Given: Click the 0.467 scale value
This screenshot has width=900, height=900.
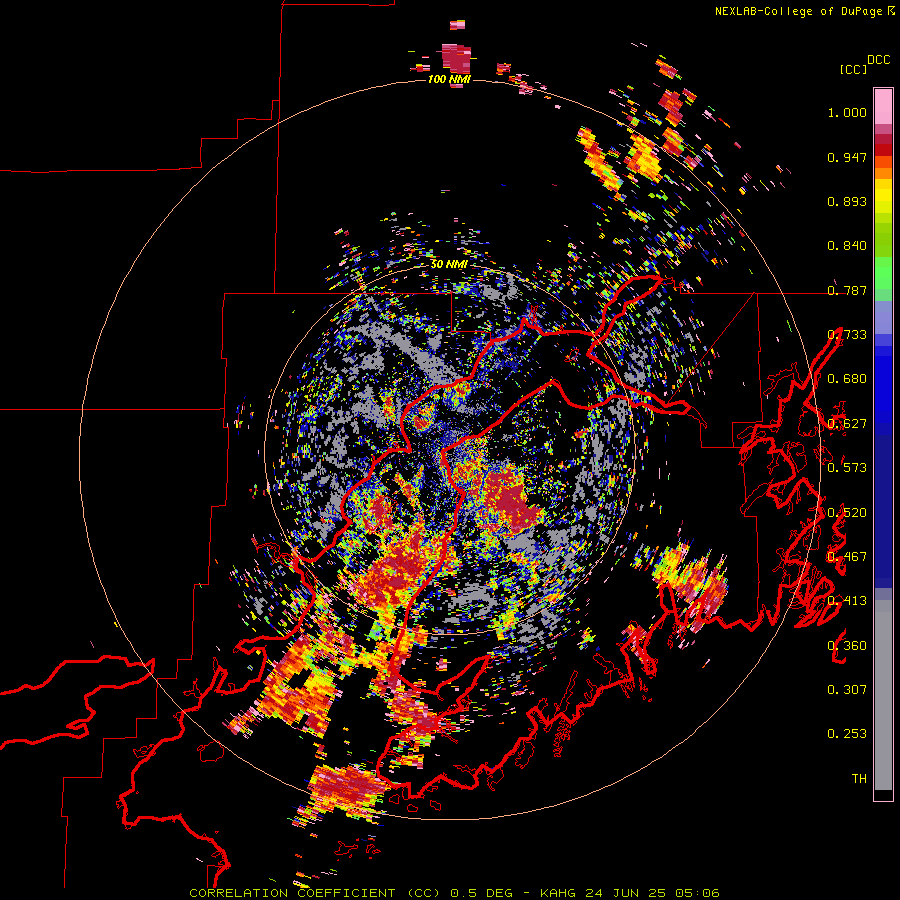Looking at the screenshot, I should (x=847, y=557).
